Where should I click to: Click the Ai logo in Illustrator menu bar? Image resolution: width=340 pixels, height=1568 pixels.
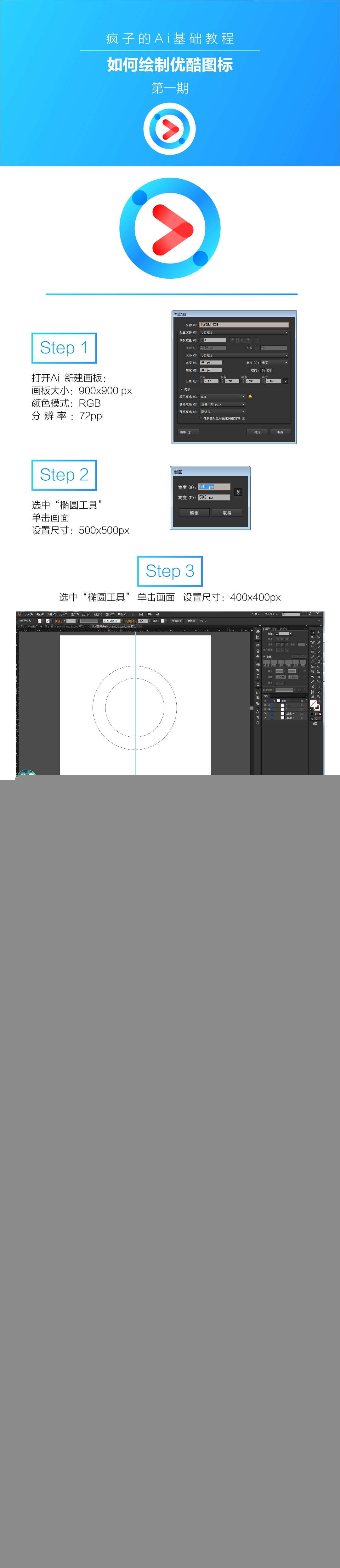[19, 614]
